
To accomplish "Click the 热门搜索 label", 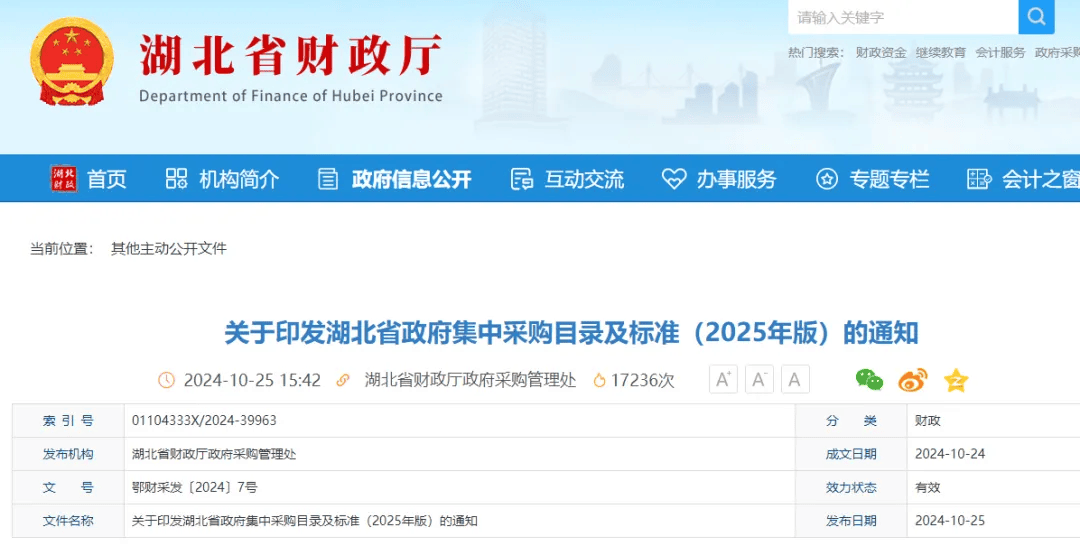I will pos(817,52).
